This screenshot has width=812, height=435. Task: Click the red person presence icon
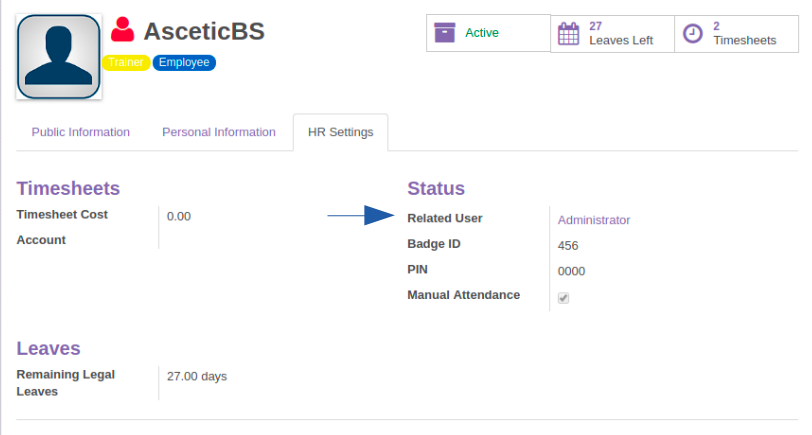(x=123, y=30)
